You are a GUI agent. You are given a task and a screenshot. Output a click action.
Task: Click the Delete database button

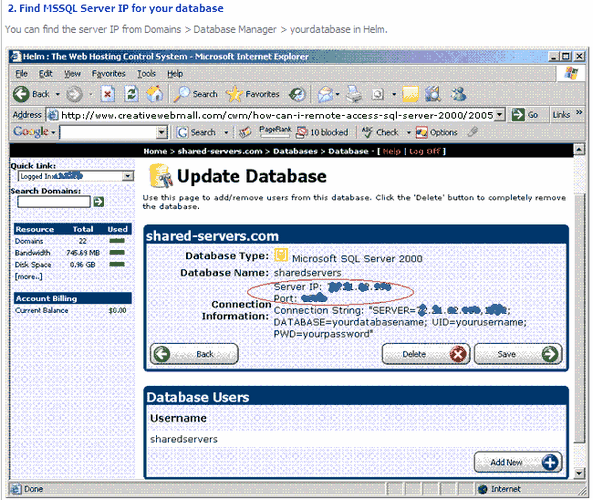(426, 354)
